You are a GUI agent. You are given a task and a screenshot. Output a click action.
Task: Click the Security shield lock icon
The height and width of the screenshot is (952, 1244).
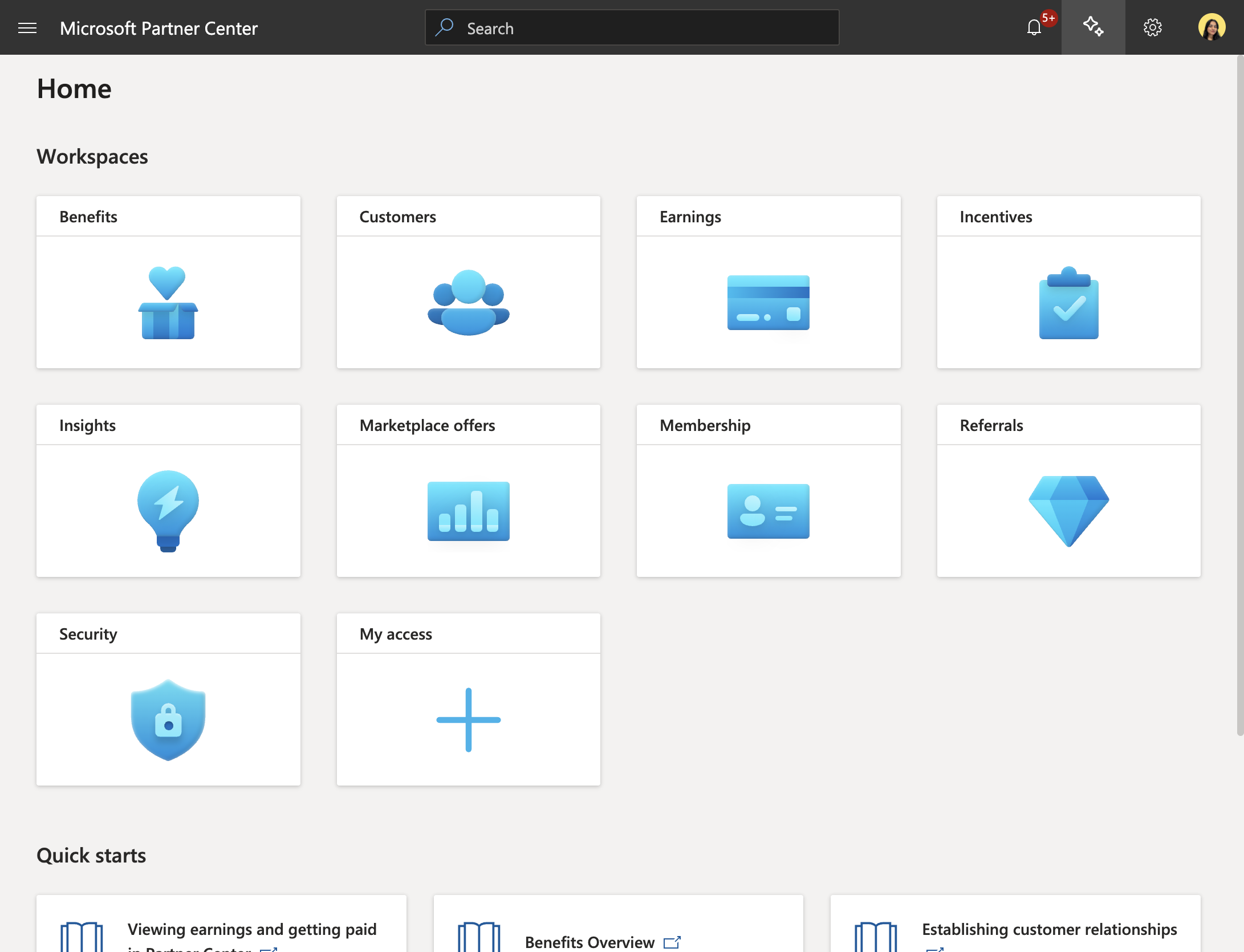168,720
